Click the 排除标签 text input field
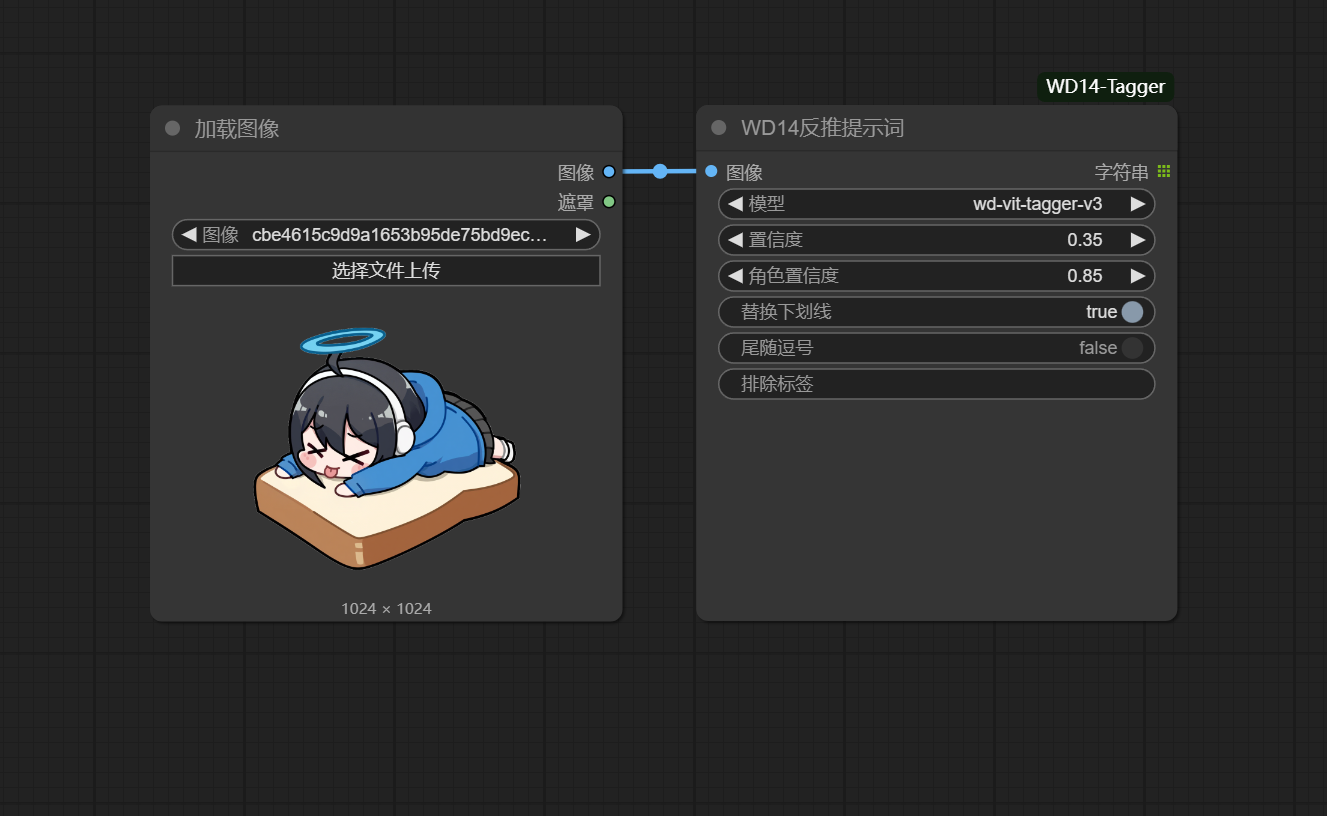Viewport: 1327px width, 816px height. 936,384
